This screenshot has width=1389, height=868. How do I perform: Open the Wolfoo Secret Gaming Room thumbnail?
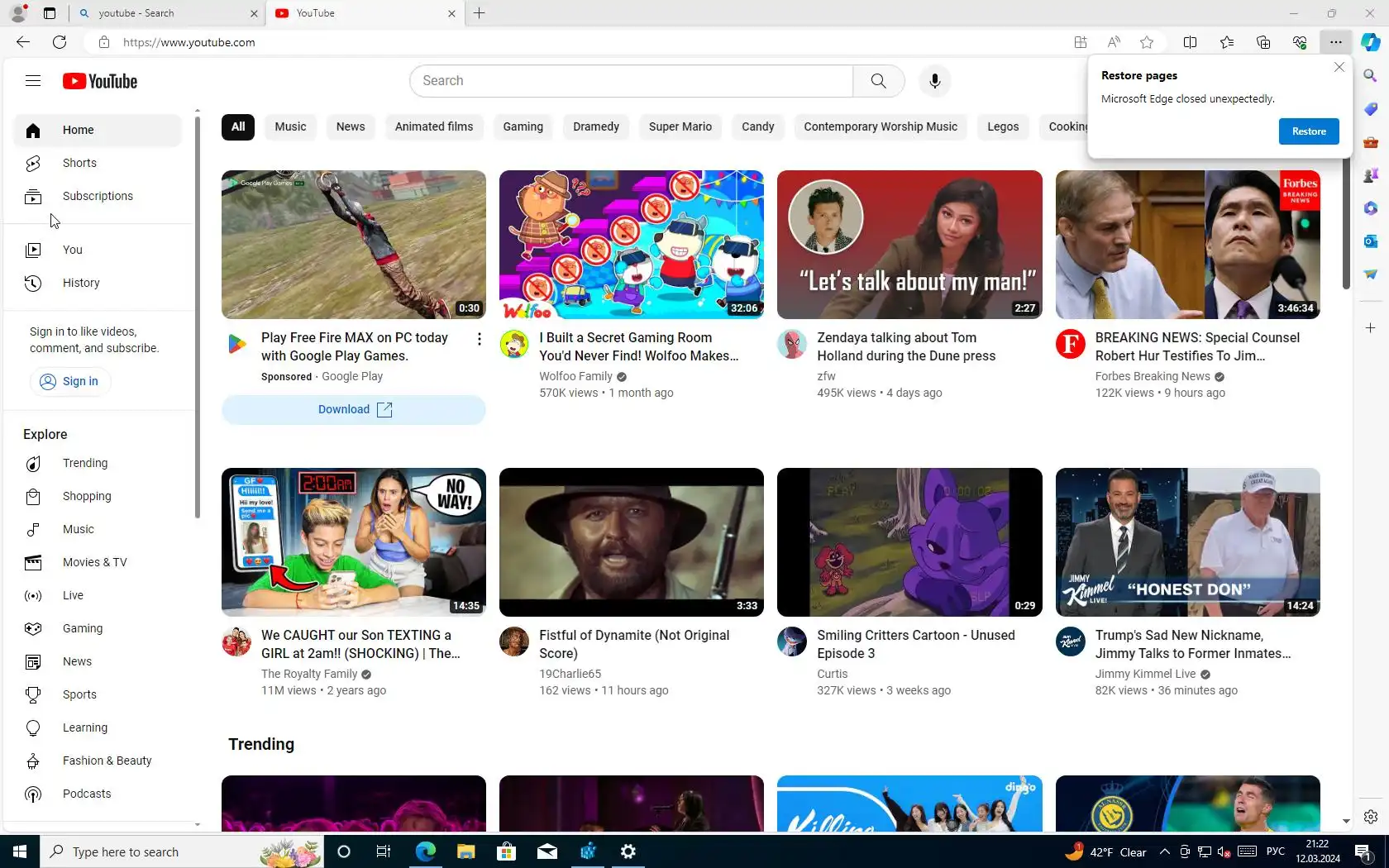click(632, 245)
